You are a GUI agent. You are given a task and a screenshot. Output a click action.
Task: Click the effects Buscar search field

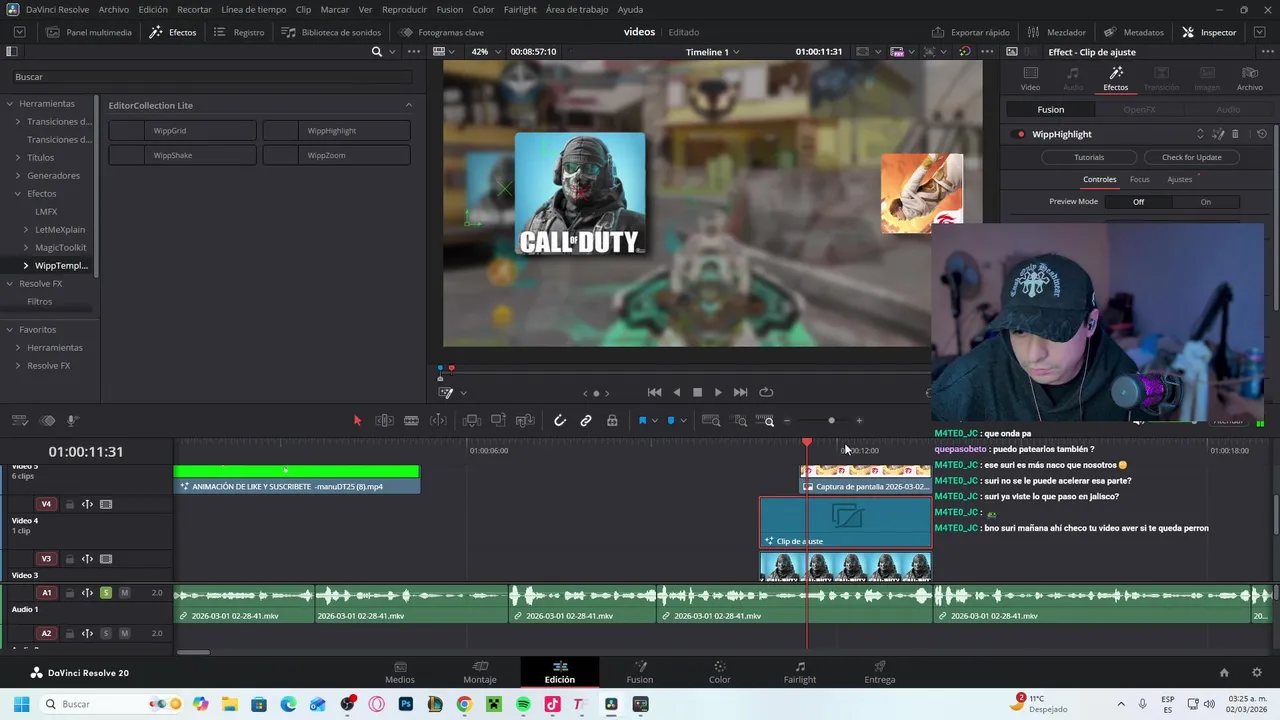(212, 77)
